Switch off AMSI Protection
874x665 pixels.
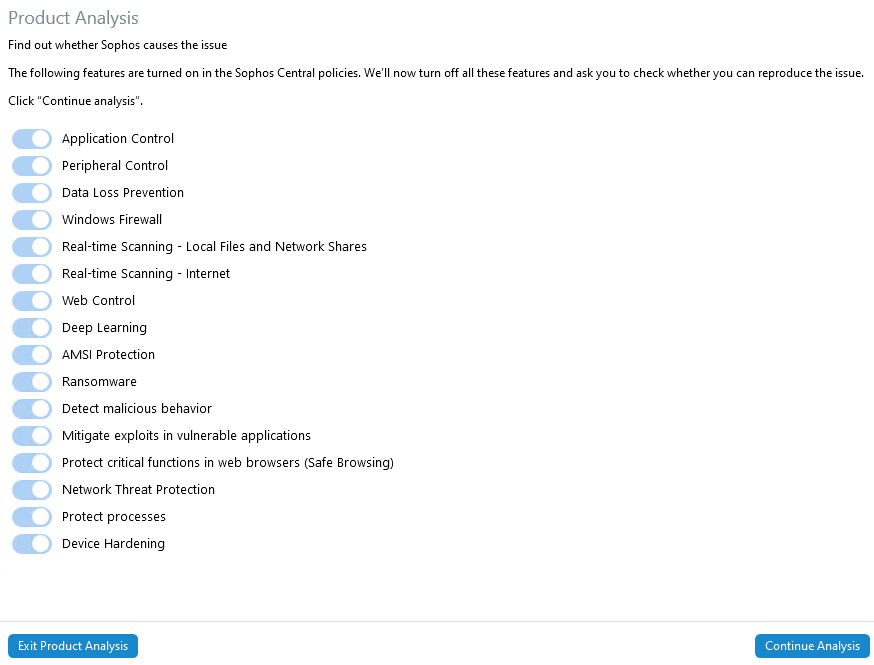[x=31, y=354]
